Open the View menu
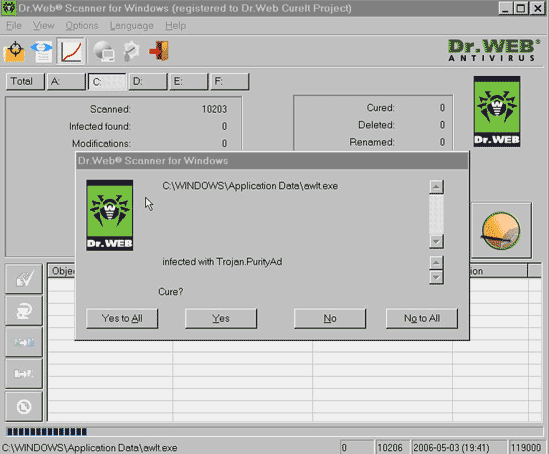The width and height of the screenshot is (549, 454). coord(43,26)
